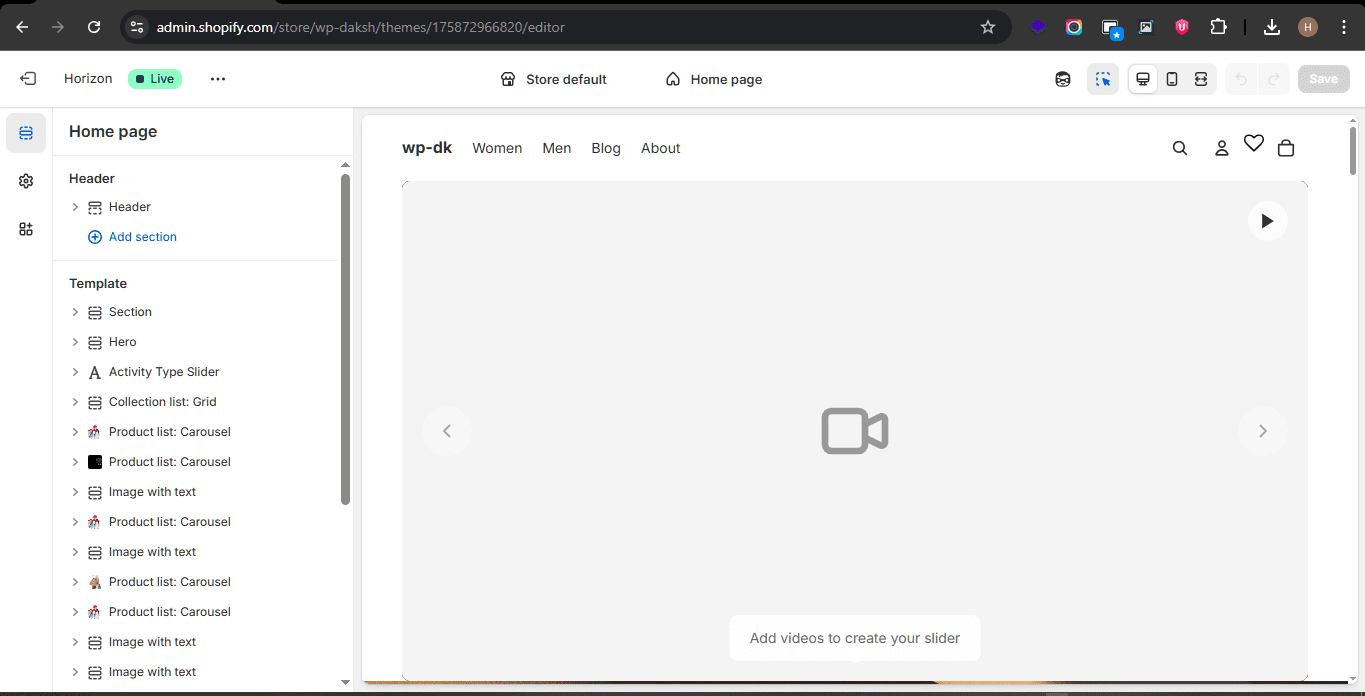Open App embeds from the sidebar
The height and width of the screenshot is (696, 1365).
pyautogui.click(x=26, y=229)
